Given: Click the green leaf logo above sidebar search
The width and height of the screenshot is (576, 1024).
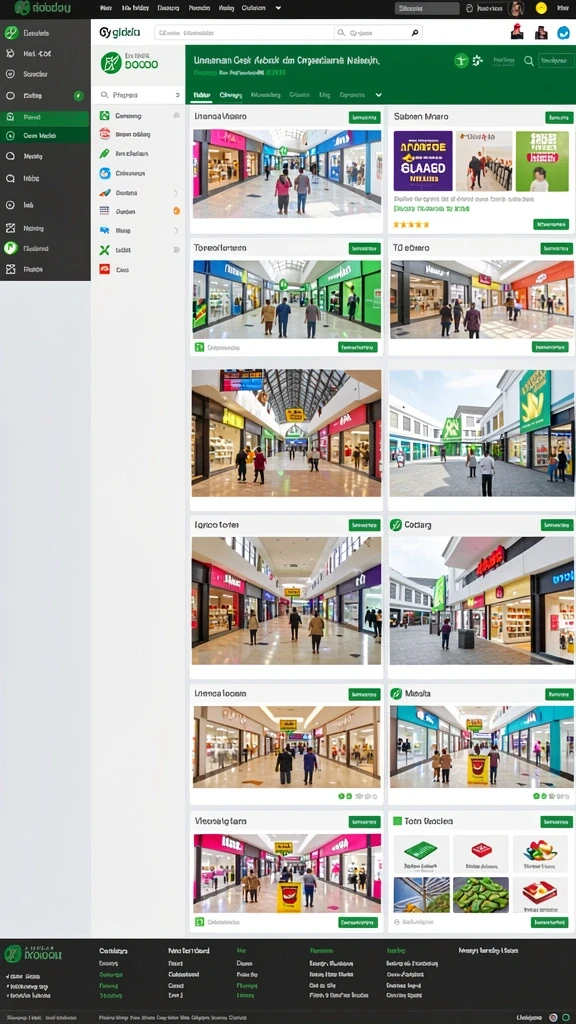Looking at the screenshot, I should [x=111, y=63].
